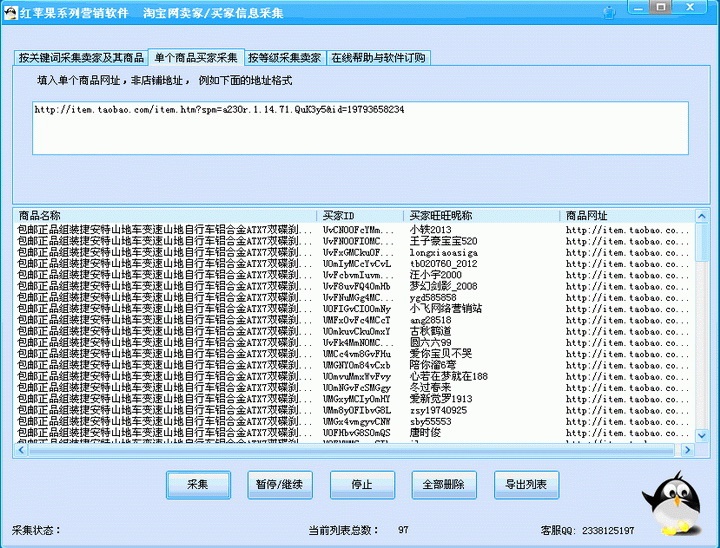
Task: Select the row for buyer 小飞网络营销站
Action: pos(355,309)
